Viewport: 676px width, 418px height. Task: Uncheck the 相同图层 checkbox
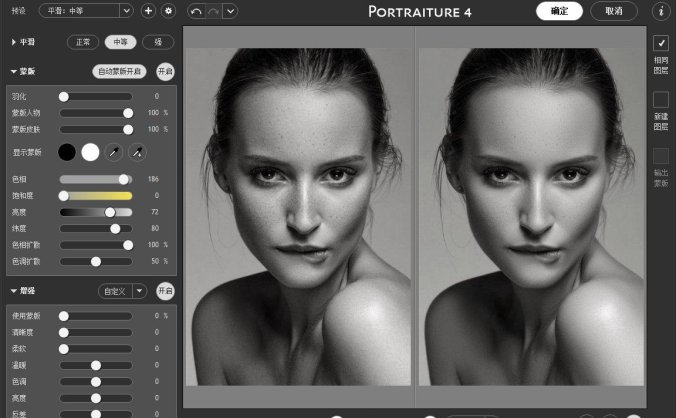pos(661,43)
